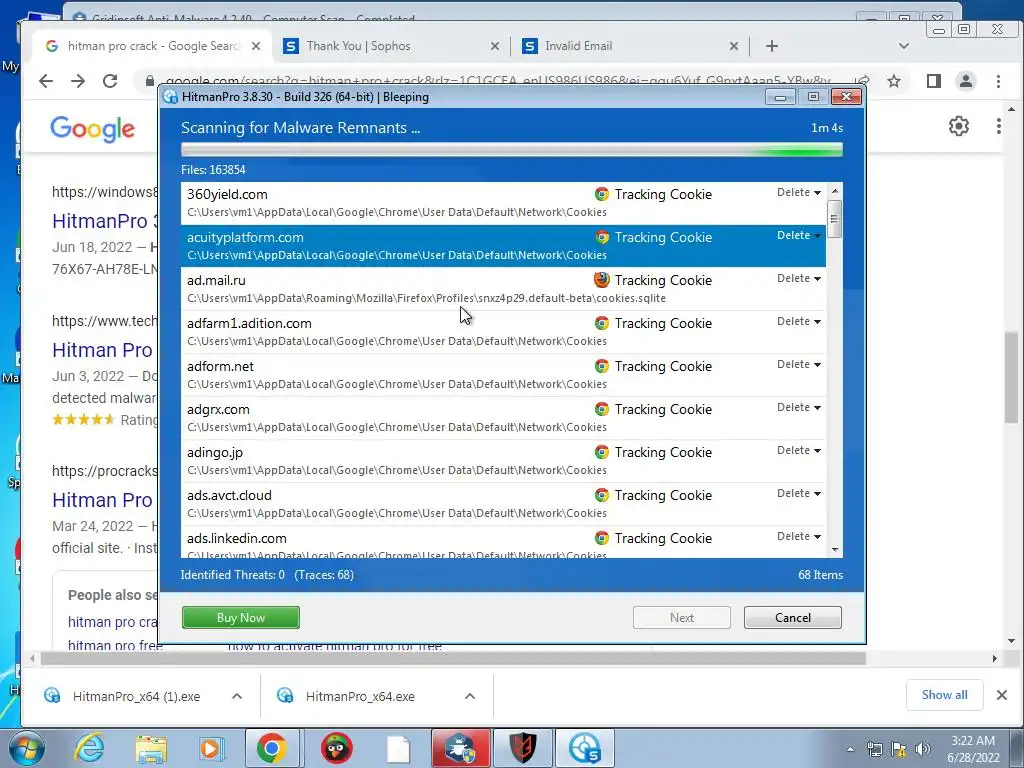Click the red bird taskbar icon

click(337, 748)
